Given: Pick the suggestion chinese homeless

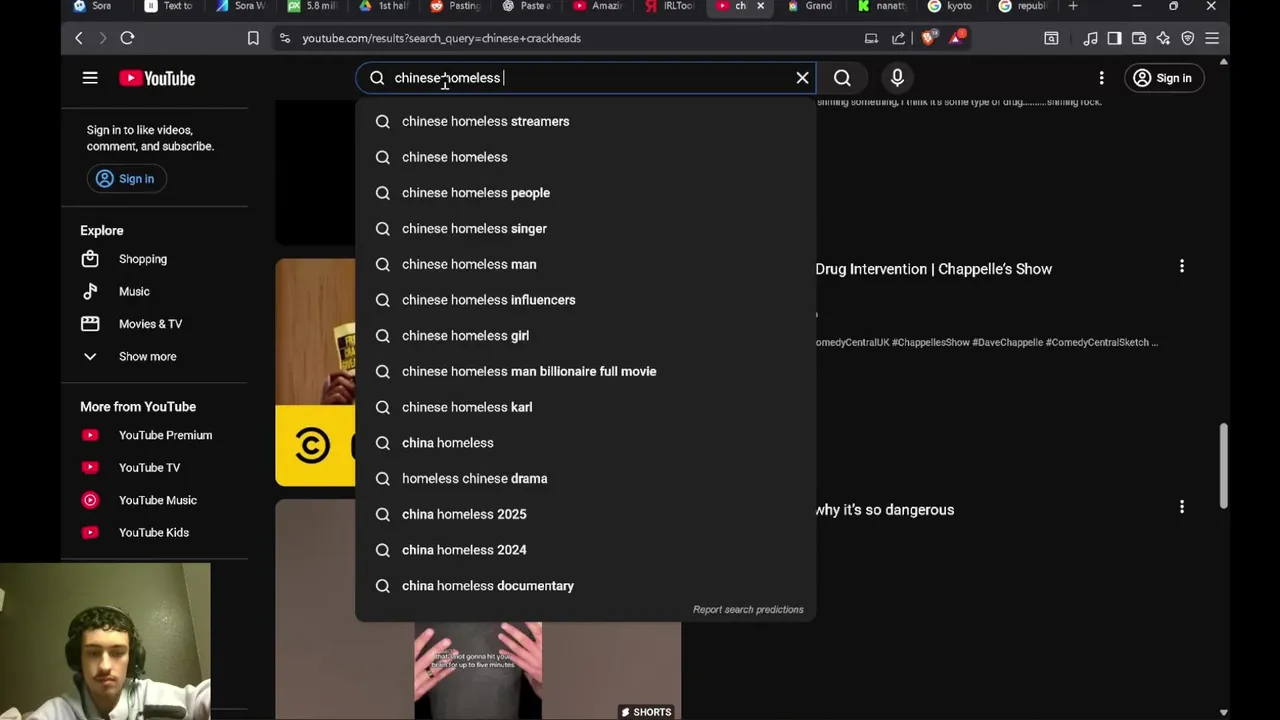Looking at the screenshot, I should tap(585, 157).
